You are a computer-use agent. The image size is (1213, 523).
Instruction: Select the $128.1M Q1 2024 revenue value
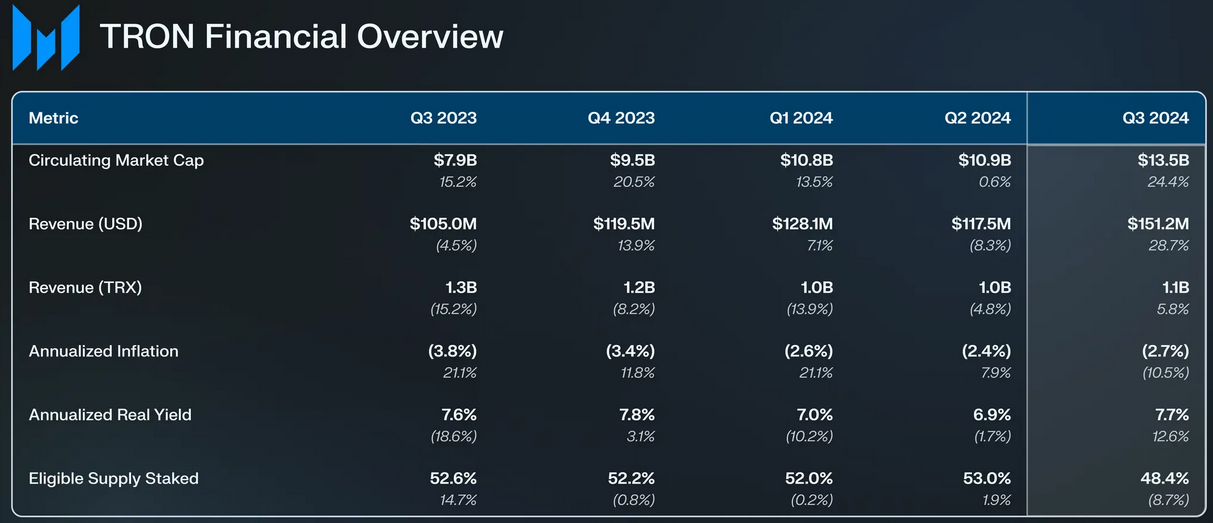click(801, 224)
